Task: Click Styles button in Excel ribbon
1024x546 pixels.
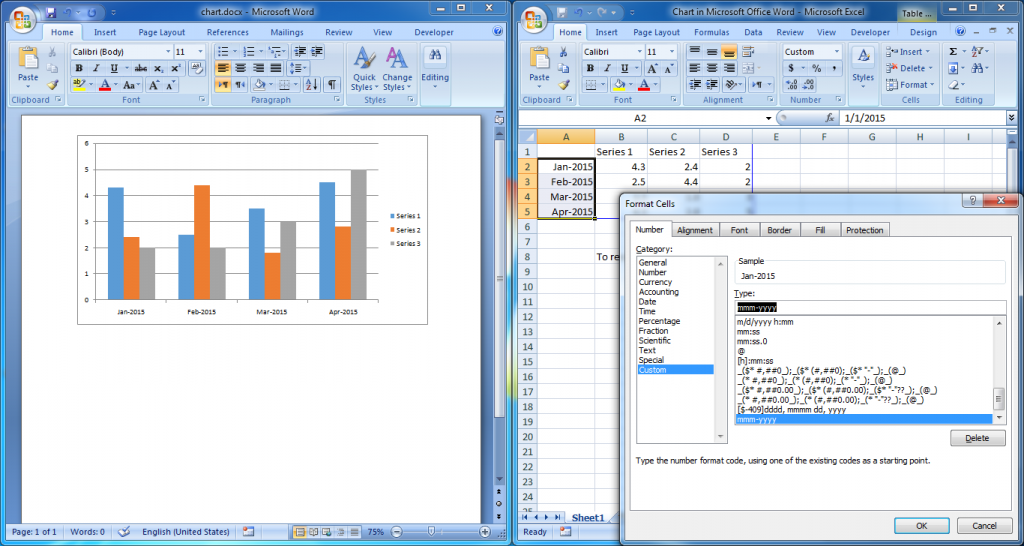Action: point(863,69)
